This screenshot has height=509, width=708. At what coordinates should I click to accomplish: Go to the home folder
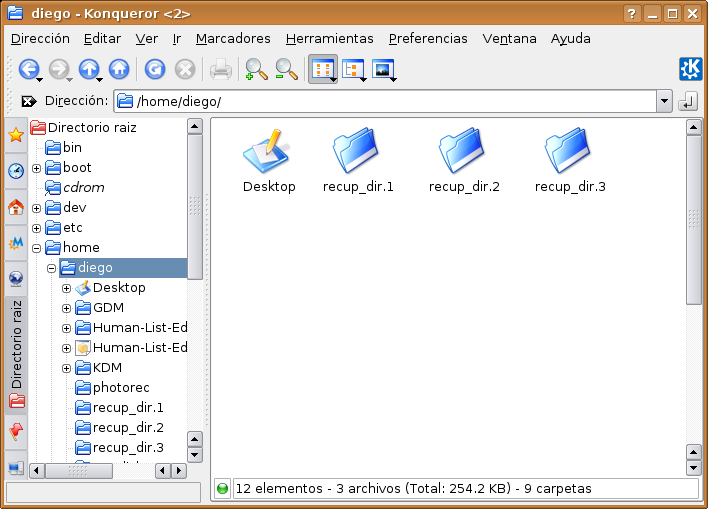point(119,69)
